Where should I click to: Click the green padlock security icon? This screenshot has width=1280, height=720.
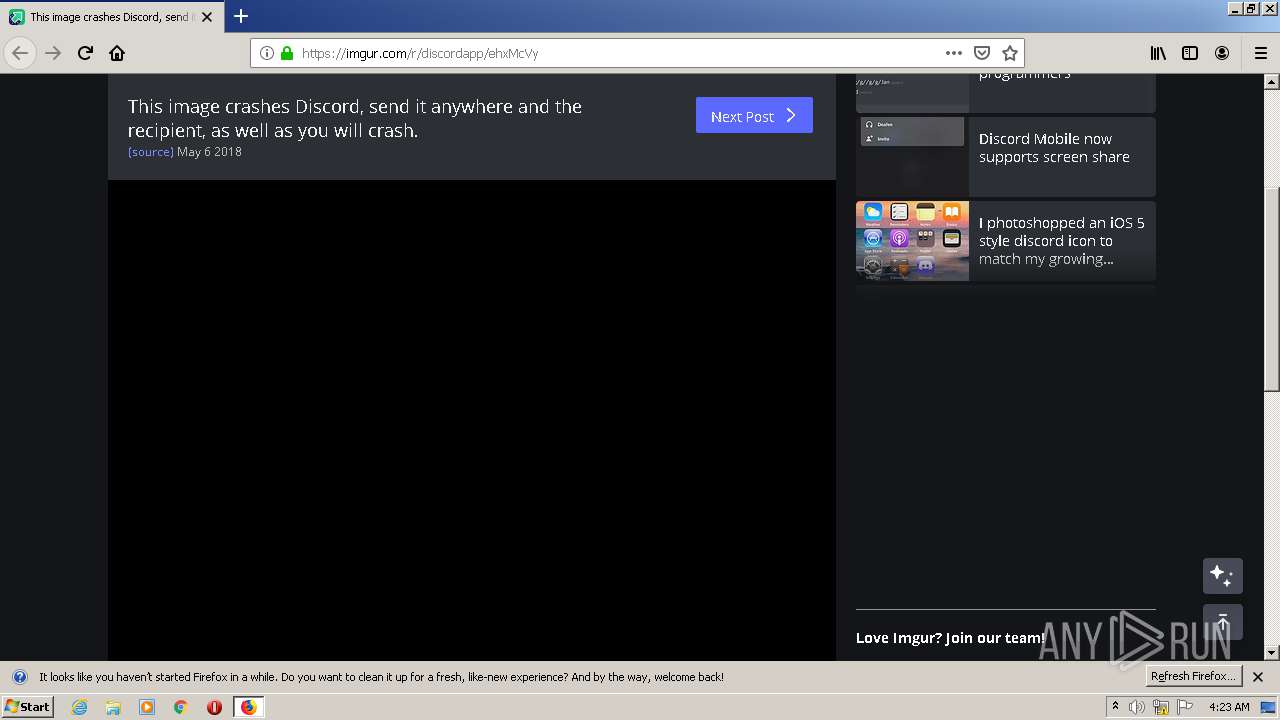tap(287, 53)
